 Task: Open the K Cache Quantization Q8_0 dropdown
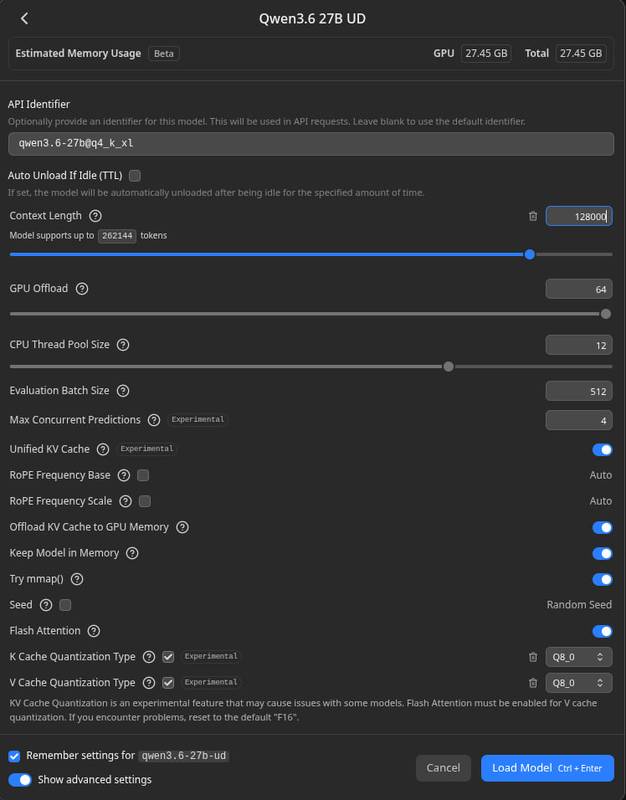pos(579,657)
